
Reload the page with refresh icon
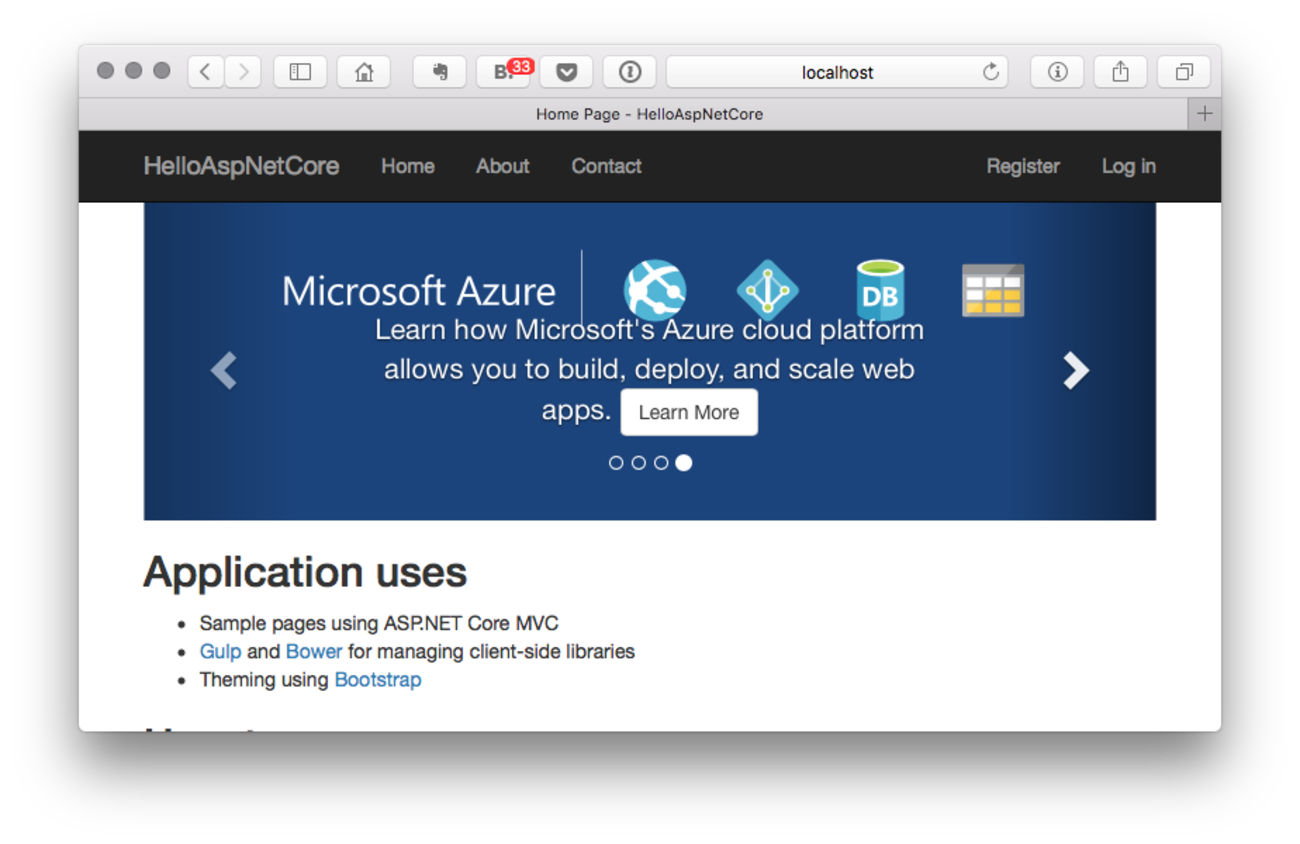990,72
